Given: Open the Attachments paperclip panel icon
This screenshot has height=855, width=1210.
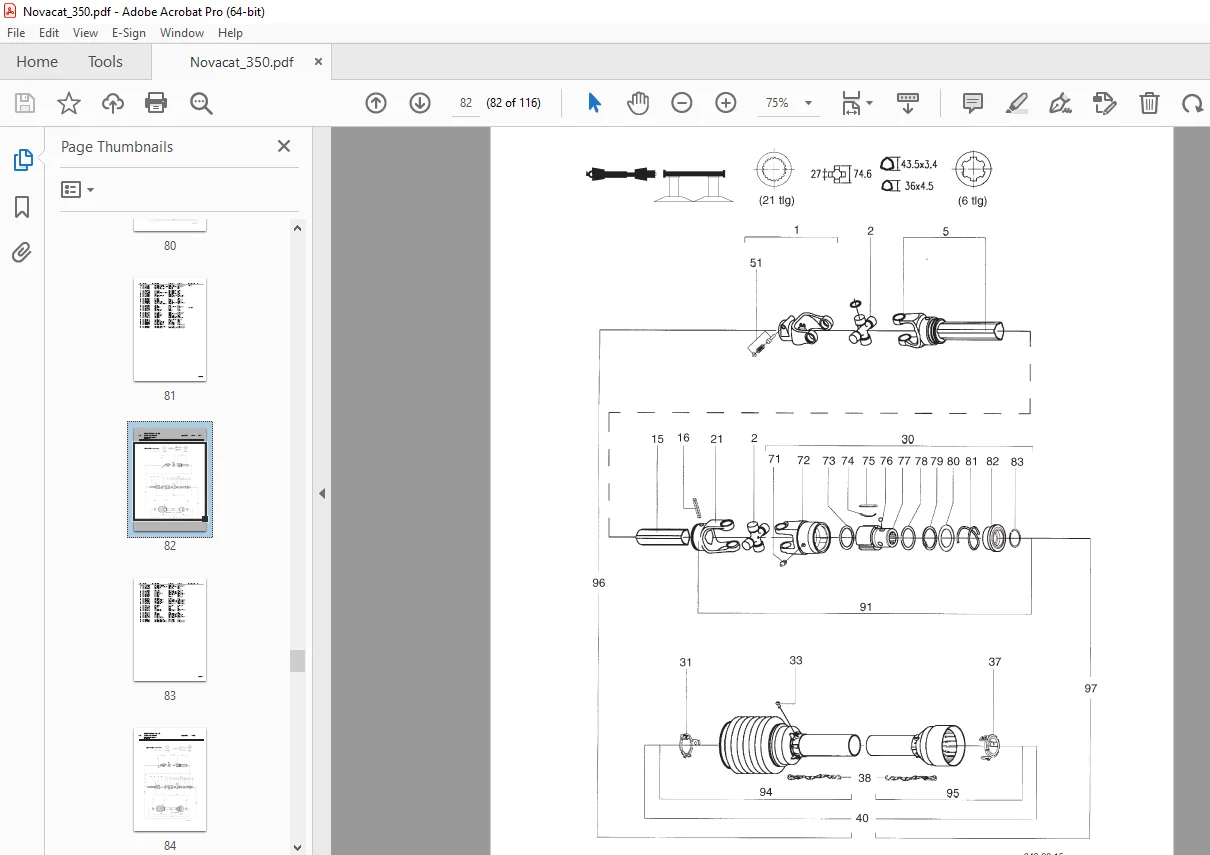Looking at the screenshot, I should pyautogui.click(x=22, y=252).
